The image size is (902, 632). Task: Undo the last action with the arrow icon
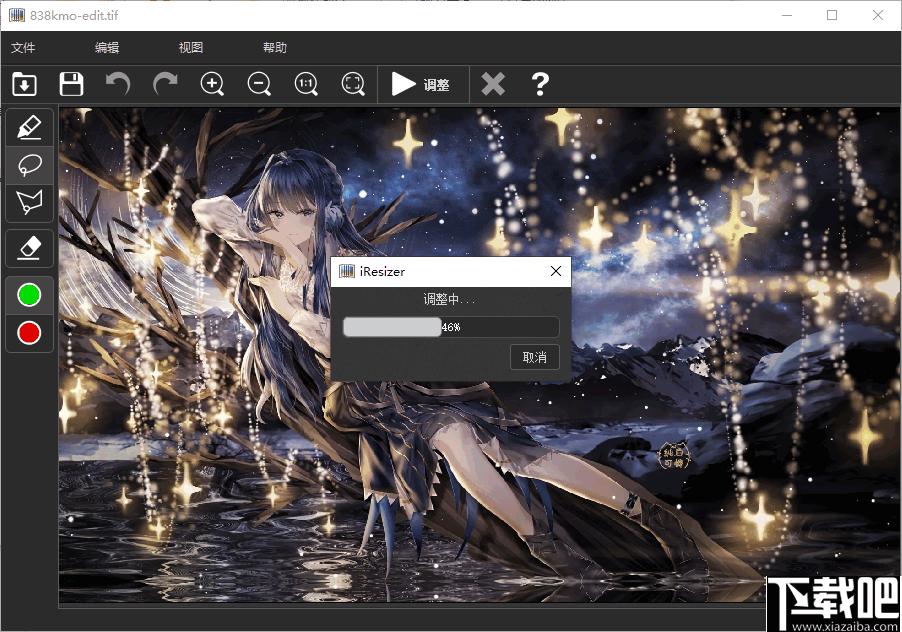tap(118, 84)
